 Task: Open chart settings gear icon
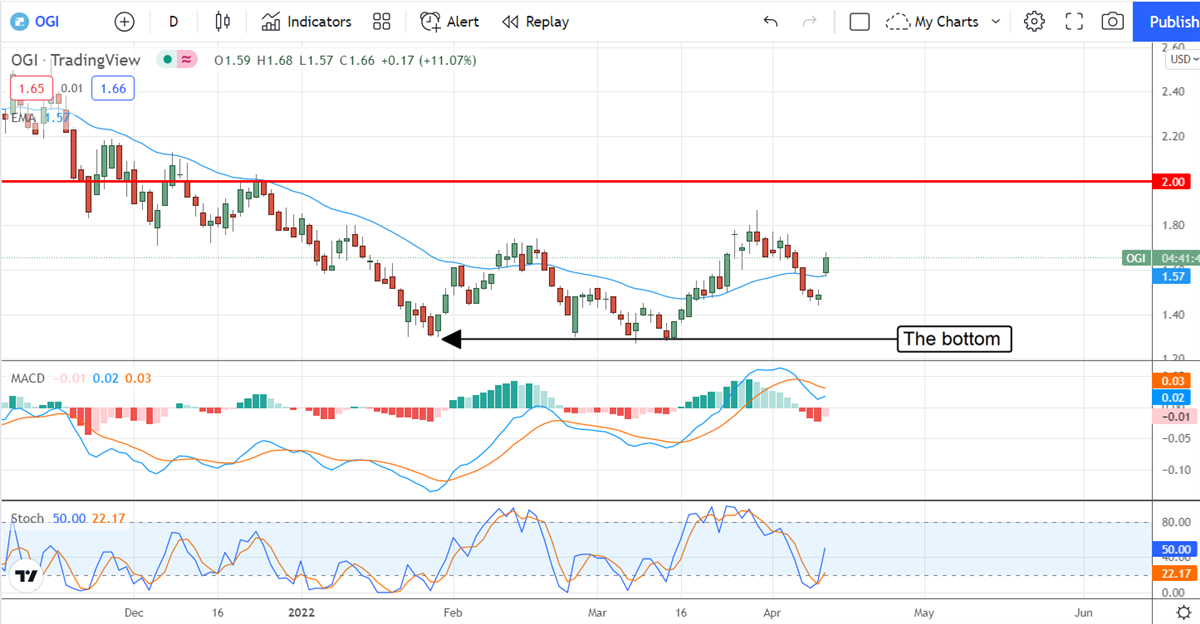[1034, 21]
